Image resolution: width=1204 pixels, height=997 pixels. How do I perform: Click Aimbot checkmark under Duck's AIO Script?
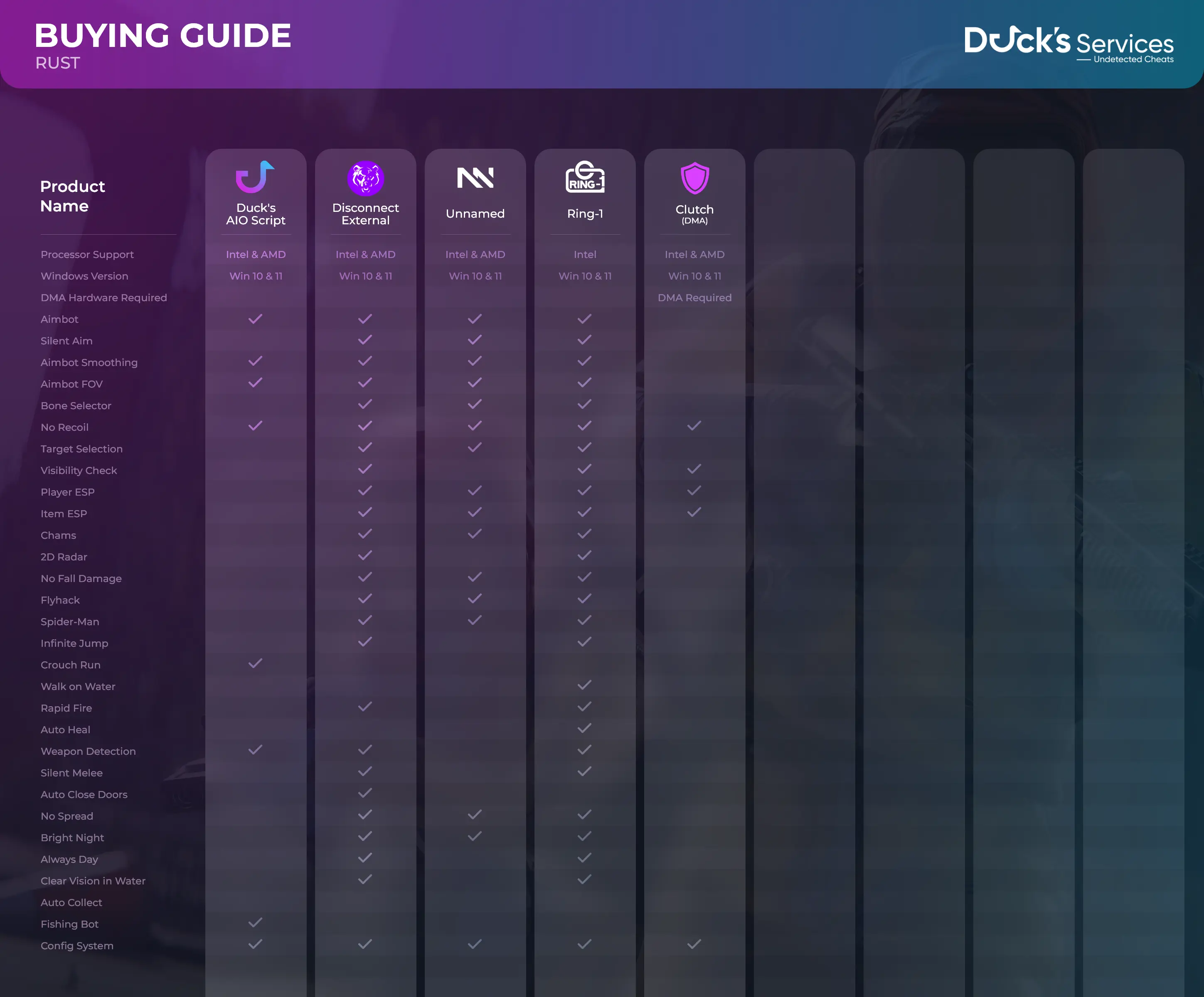[255, 319]
